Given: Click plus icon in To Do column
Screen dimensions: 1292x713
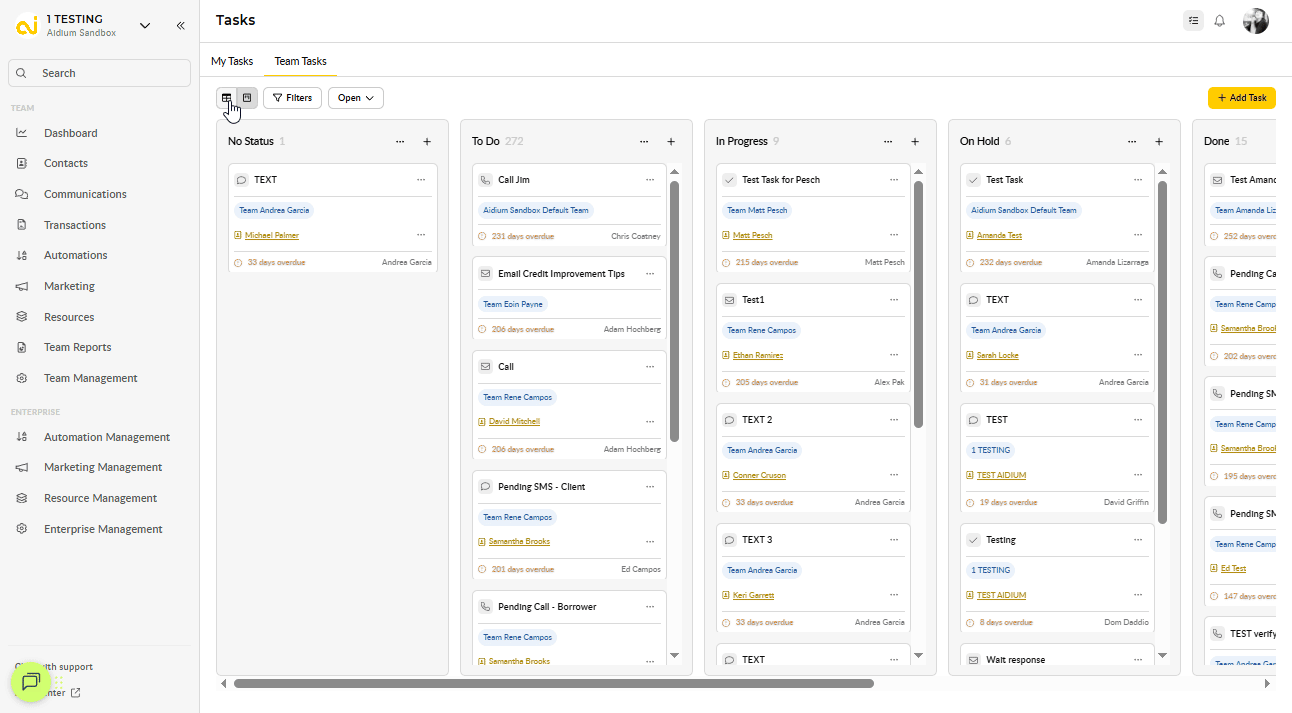Looking at the screenshot, I should pos(671,142).
